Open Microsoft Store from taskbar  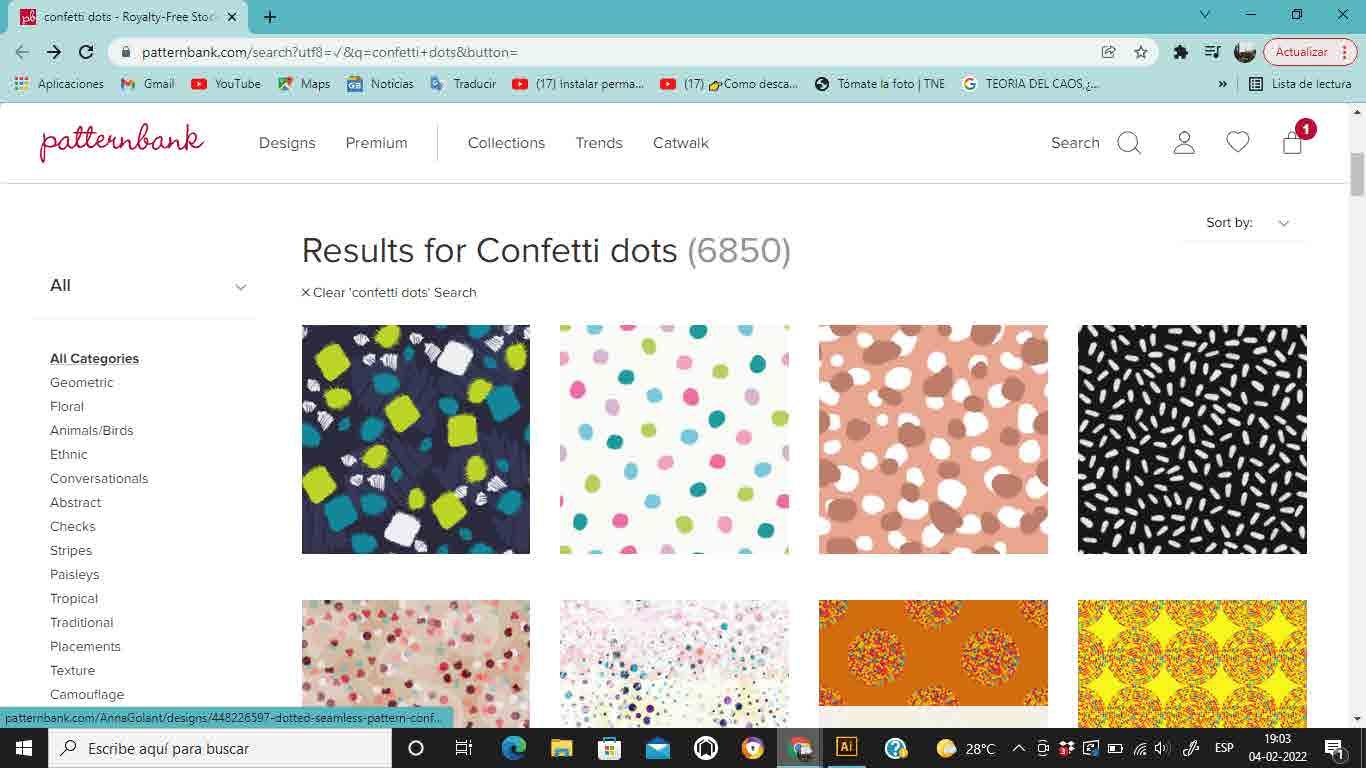[609, 748]
